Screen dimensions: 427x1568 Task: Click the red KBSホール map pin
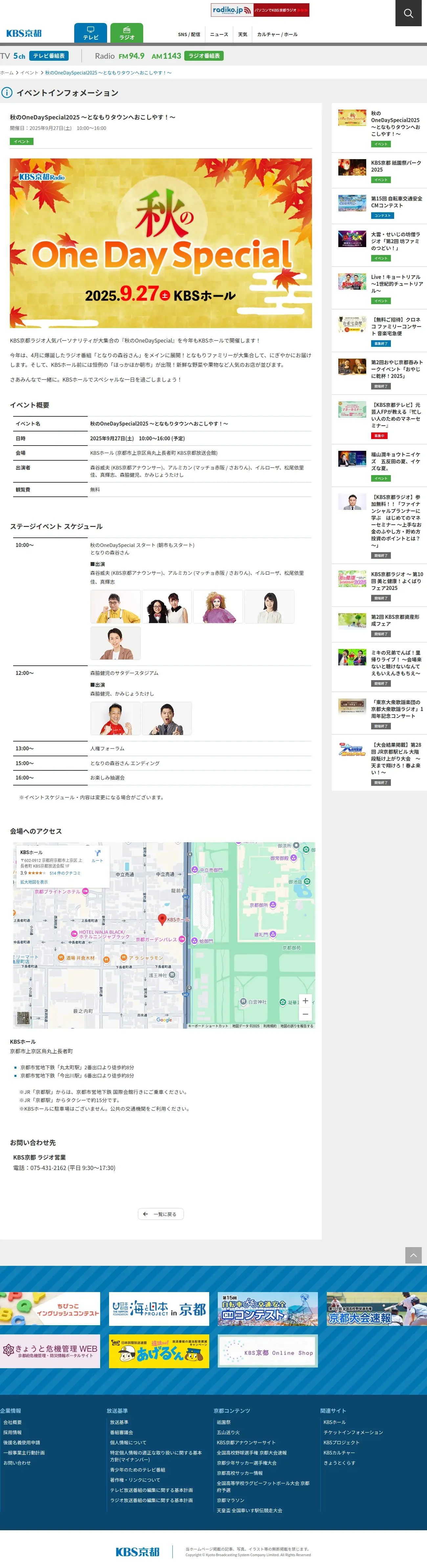[162, 919]
